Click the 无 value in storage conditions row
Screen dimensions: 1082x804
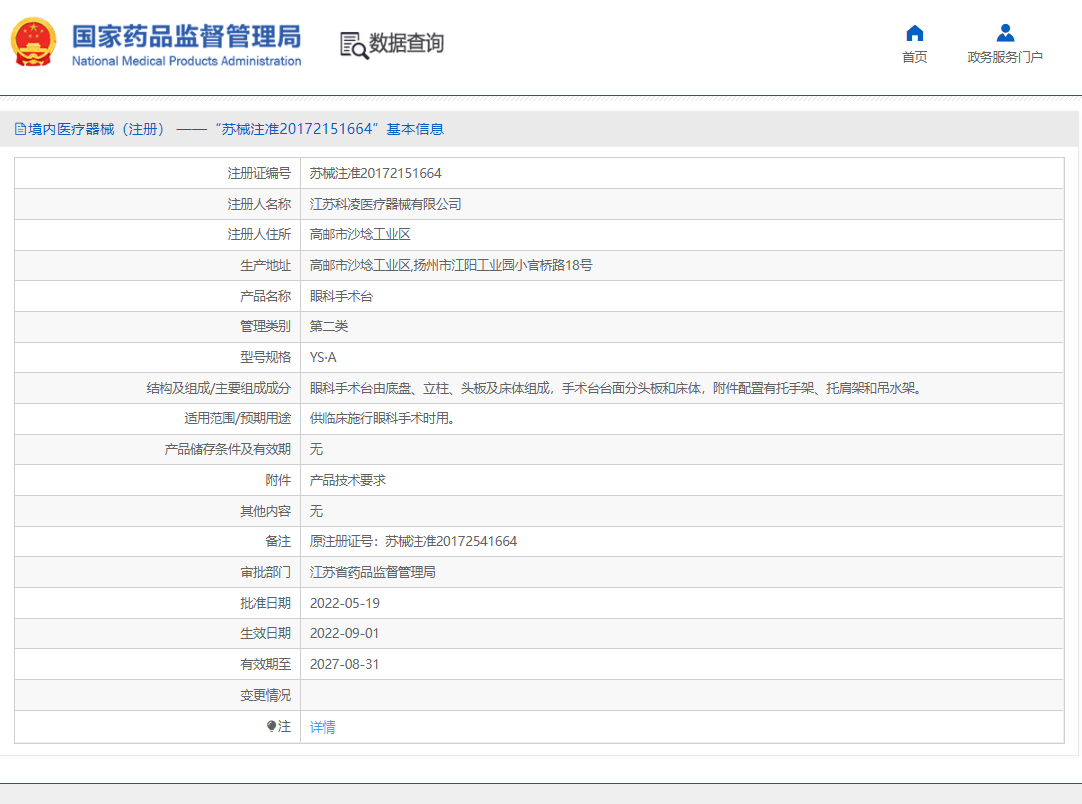tap(316, 449)
